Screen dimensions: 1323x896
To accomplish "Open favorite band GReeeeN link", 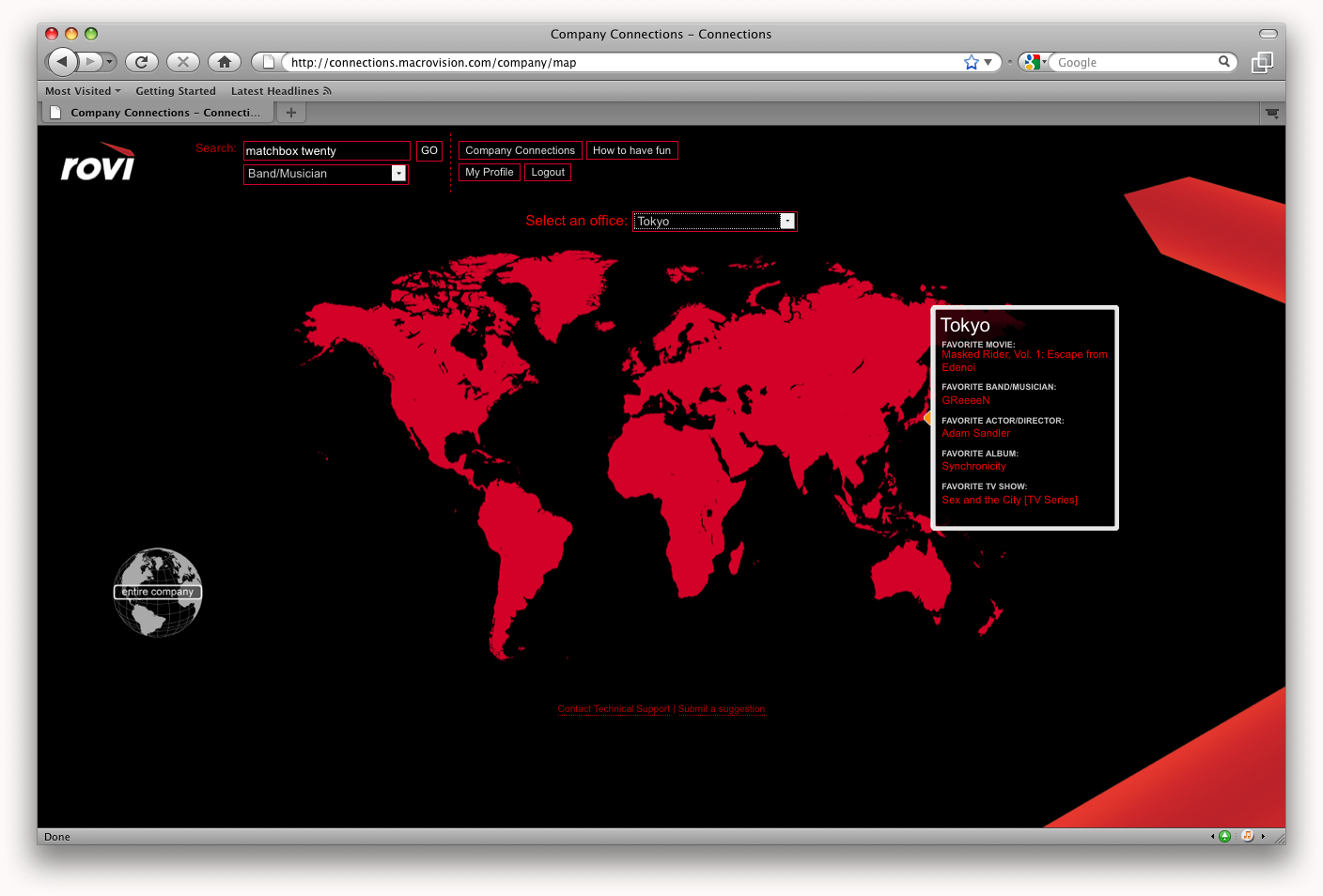I will point(966,400).
